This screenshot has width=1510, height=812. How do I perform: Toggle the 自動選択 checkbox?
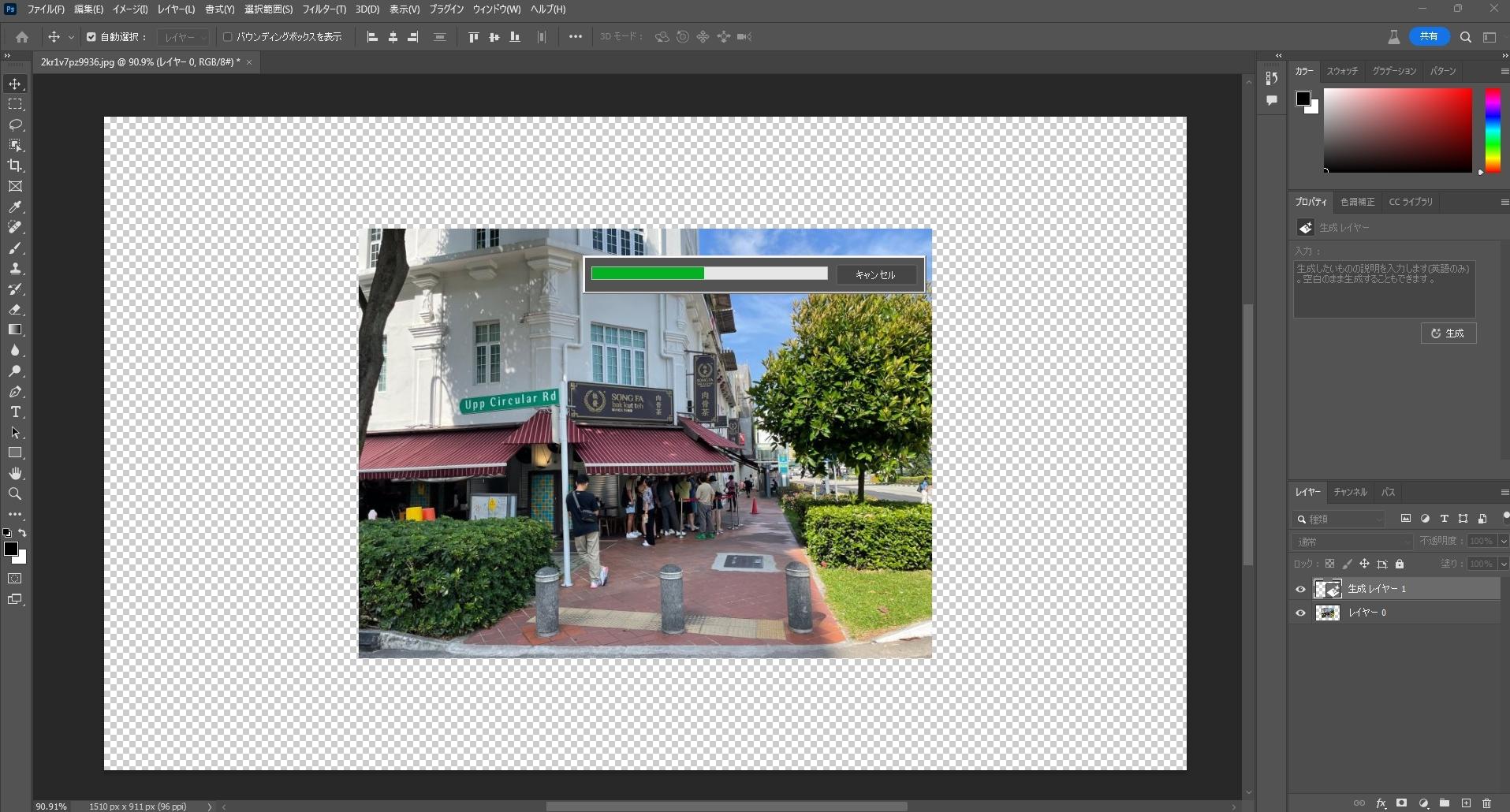click(91, 37)
